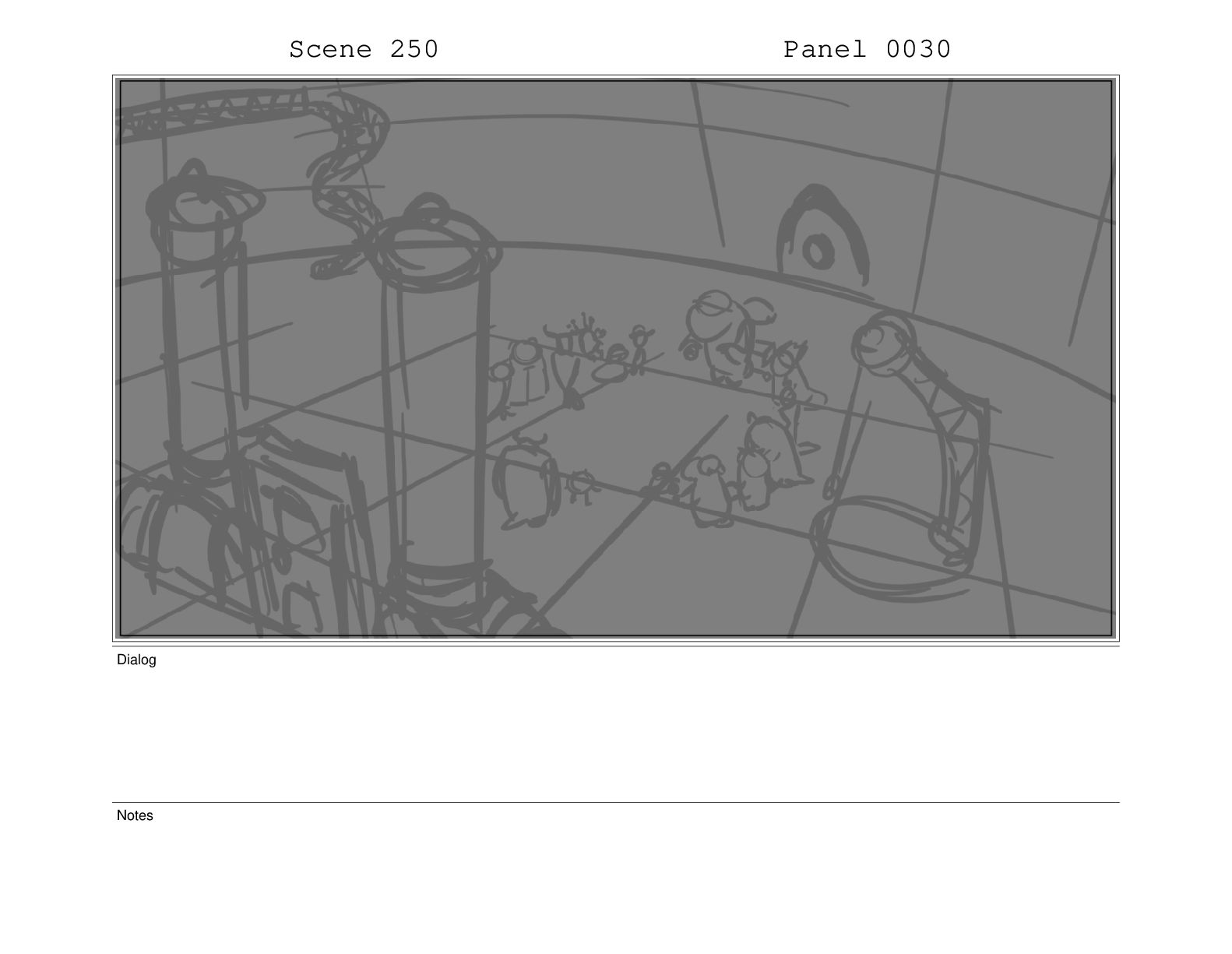Select the small spiky creature beside big character
The image size is (1232, 954).
coord(579,487)
